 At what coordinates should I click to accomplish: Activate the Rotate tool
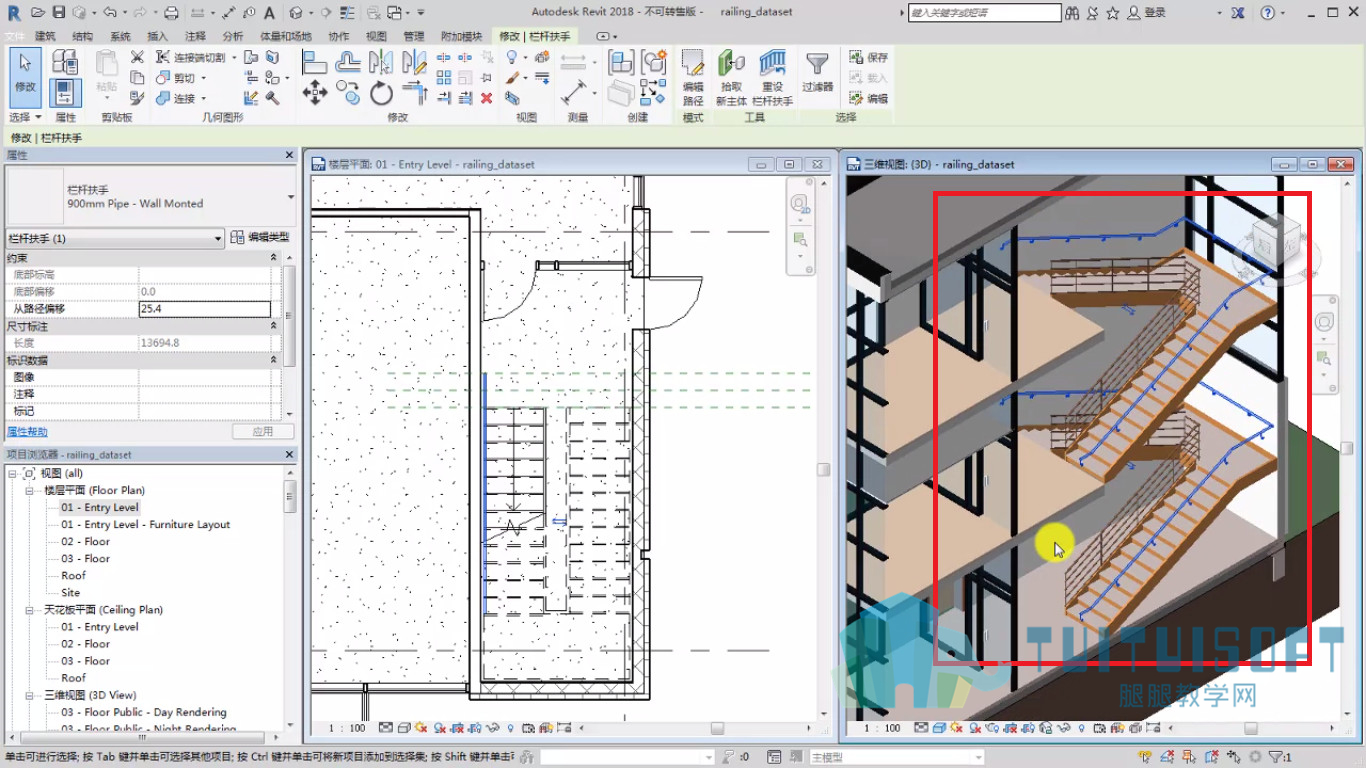381,94
